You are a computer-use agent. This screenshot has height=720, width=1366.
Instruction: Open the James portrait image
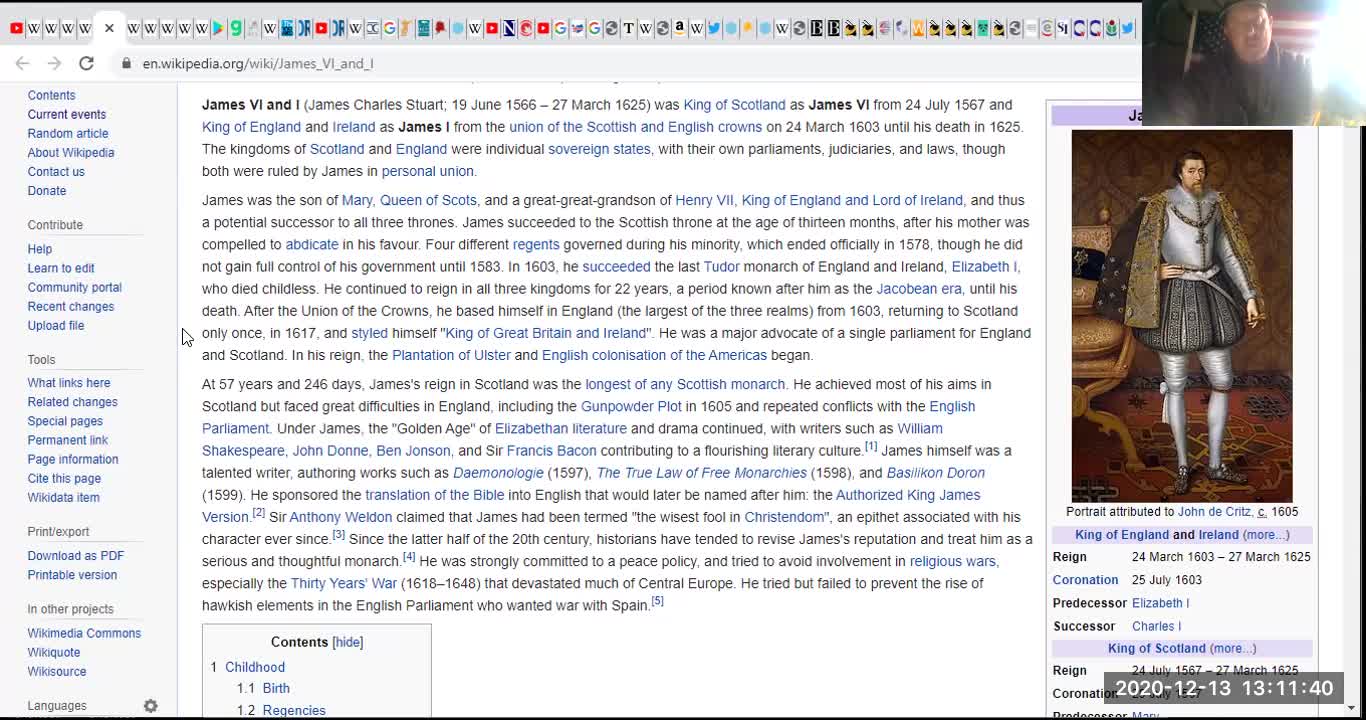tap(1182, 316)
